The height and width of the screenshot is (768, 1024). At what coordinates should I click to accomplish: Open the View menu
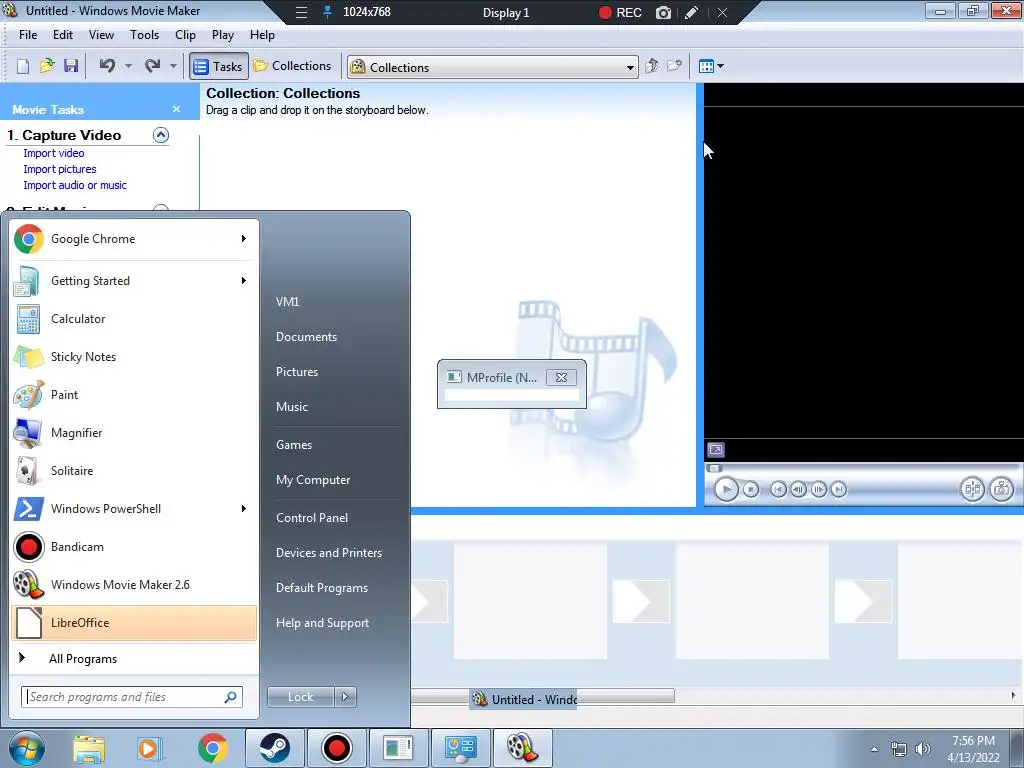pos(101,35)
